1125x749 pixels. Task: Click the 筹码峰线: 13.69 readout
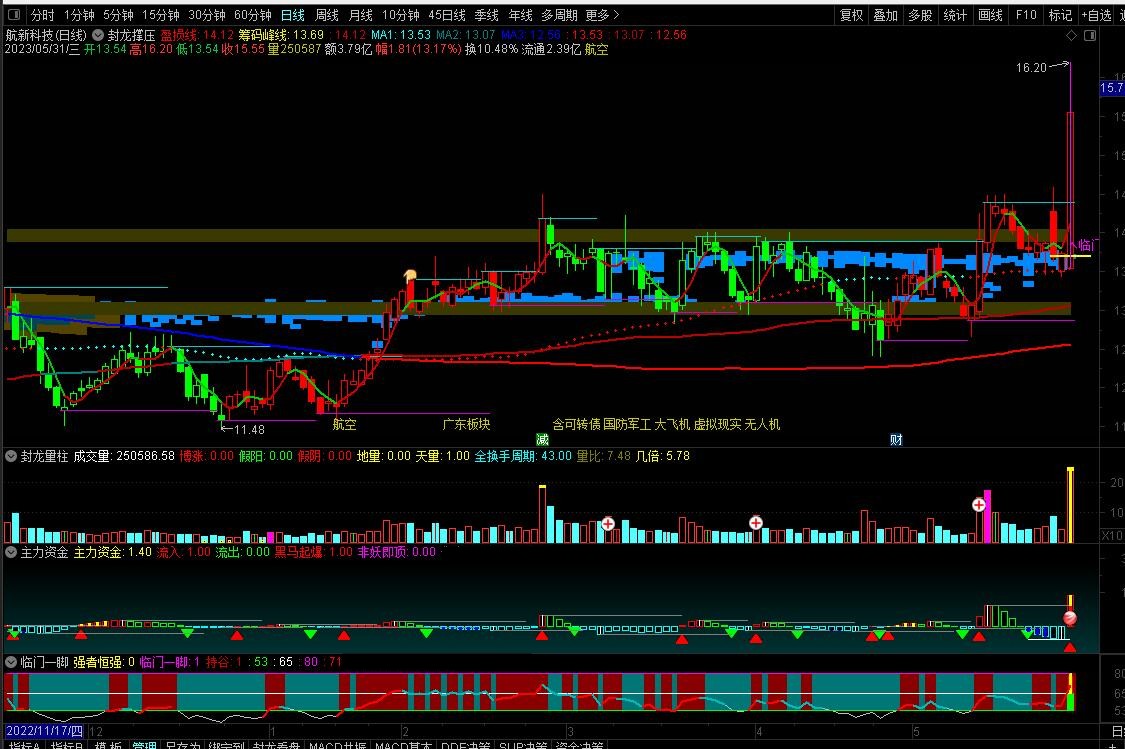281,34
